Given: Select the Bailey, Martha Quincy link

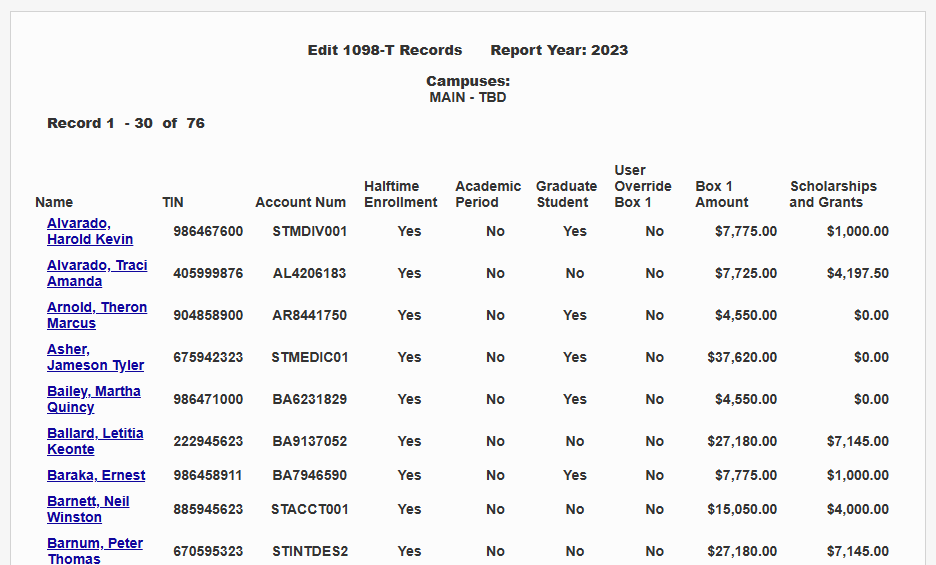Looking at the screenshot, I should pos(93,399).
